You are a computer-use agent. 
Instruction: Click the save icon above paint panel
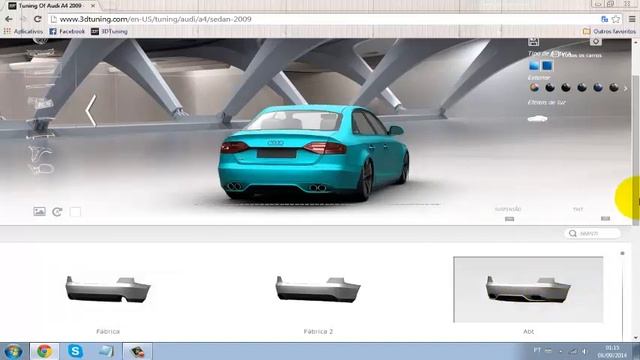(x=533, y=42)
